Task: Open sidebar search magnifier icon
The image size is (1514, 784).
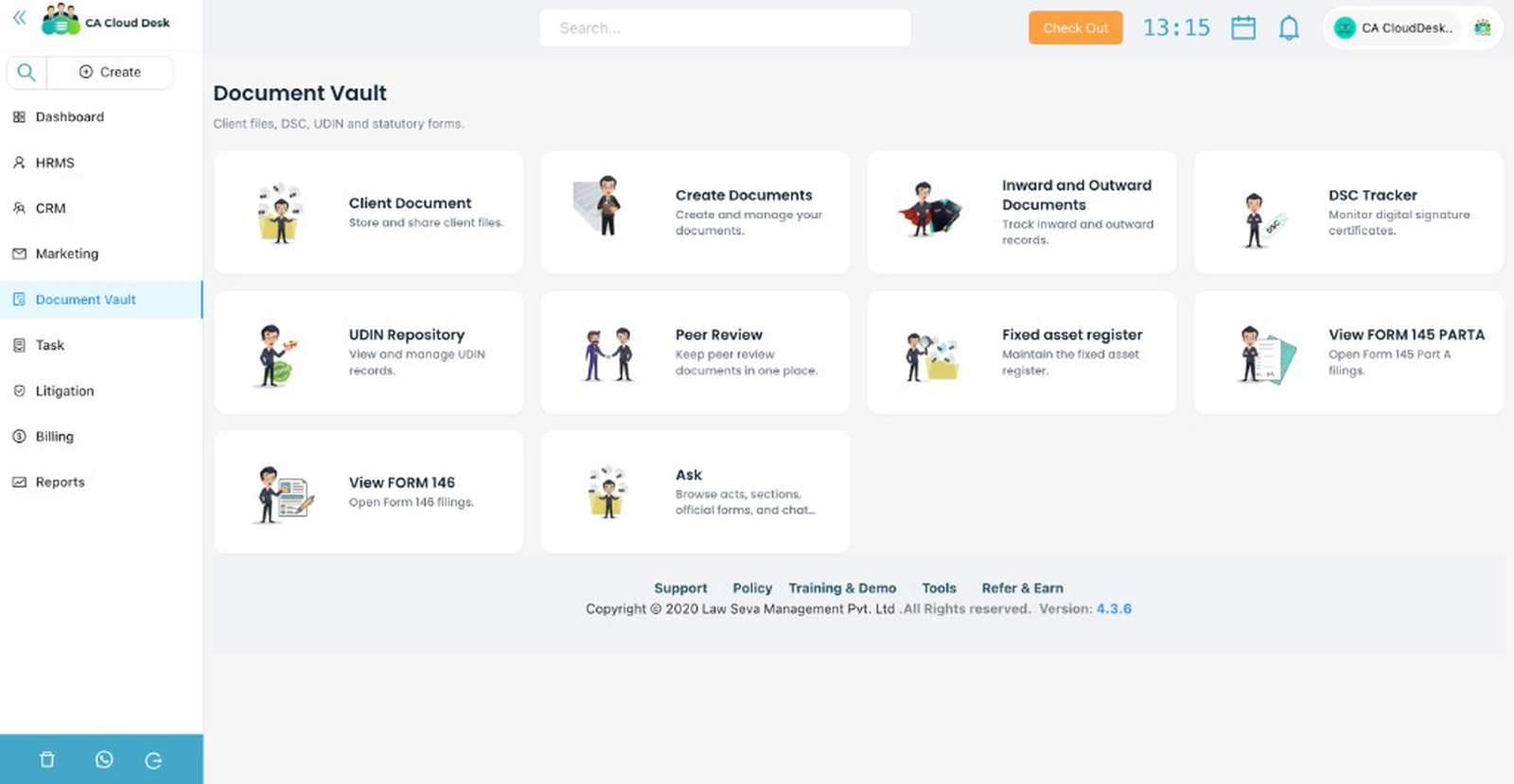Action: pyautogui.click(x=26, y=72)
